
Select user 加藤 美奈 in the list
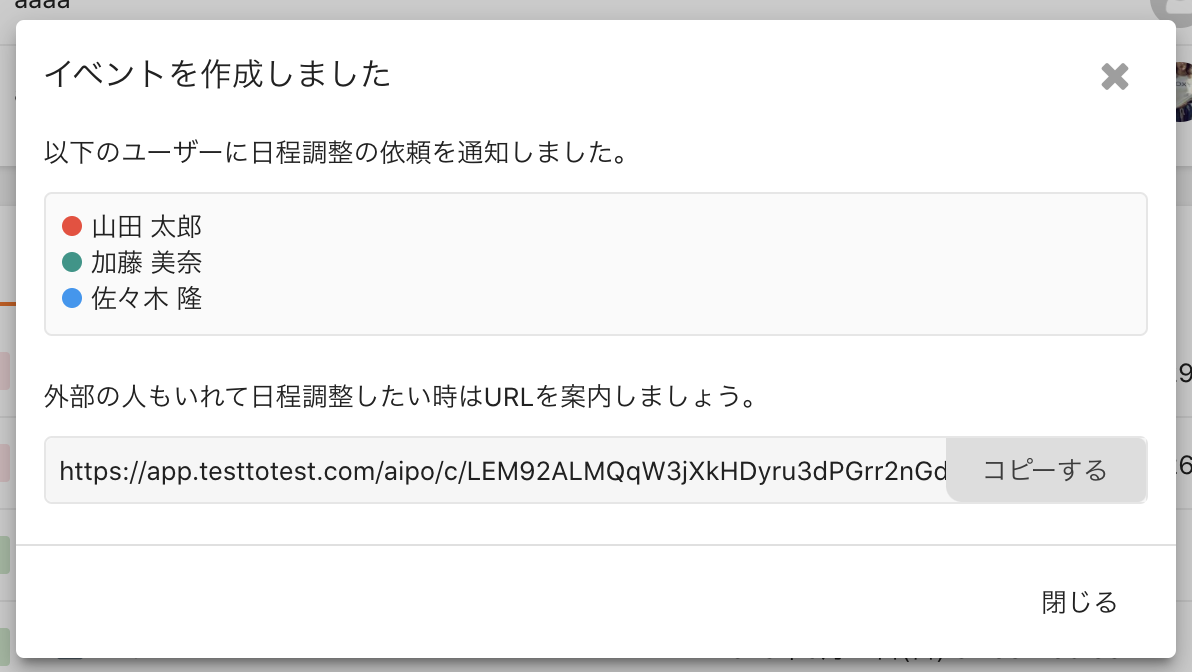click(x=147, y=262)
